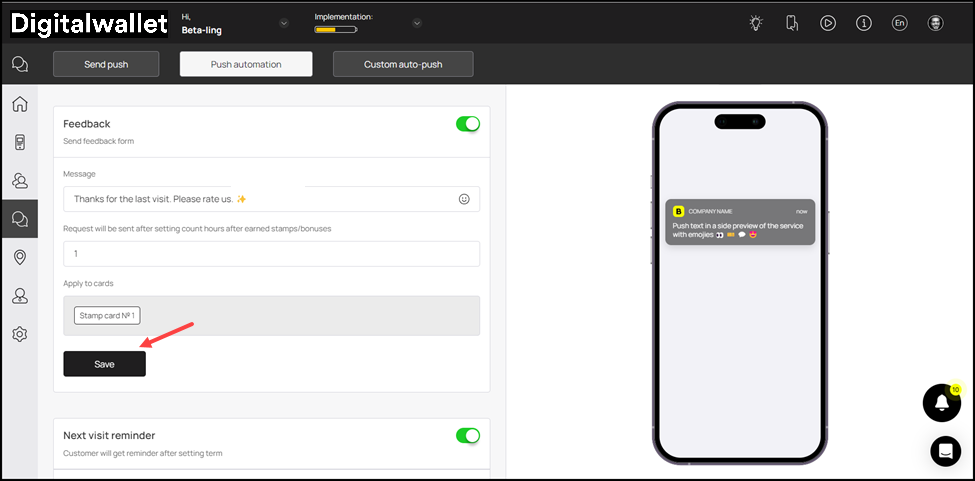975x481 pixels.
Task: Expand the Beta-ling account dropdown
Action: pyautogui.click(x=284, y=23)
